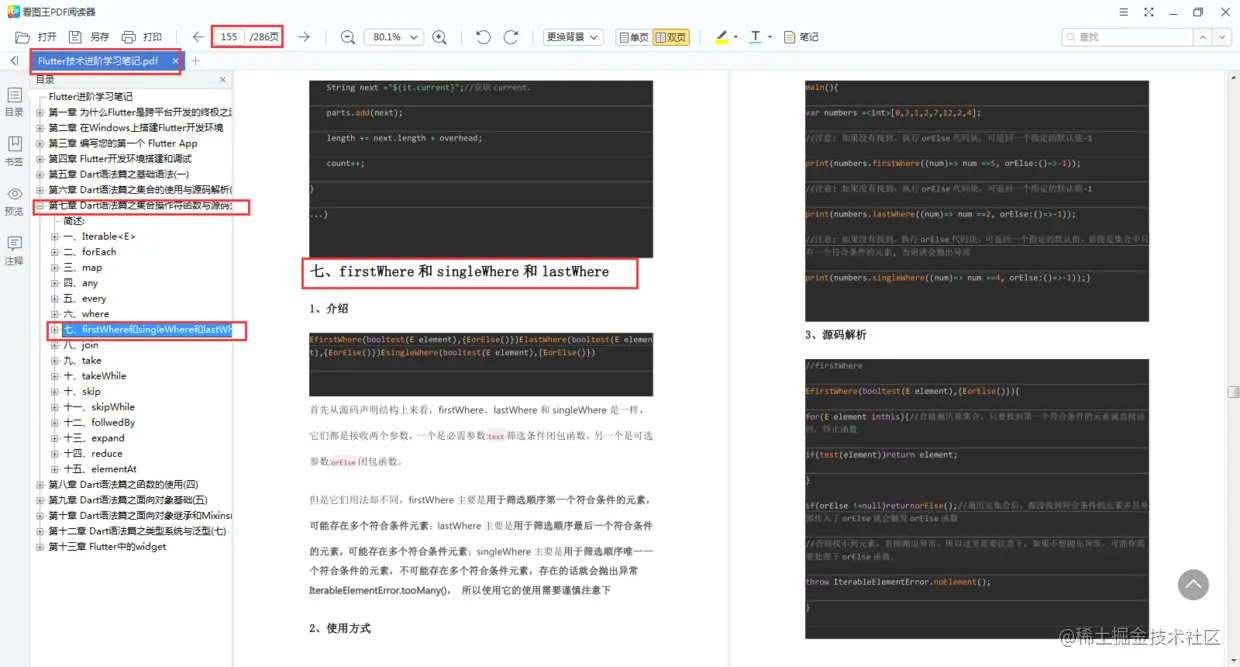Viewport: 1240px width, 667px height.
Task: Select 第四章 Flutter开发环境搭建和调试
Action: (x=120, y=159)
